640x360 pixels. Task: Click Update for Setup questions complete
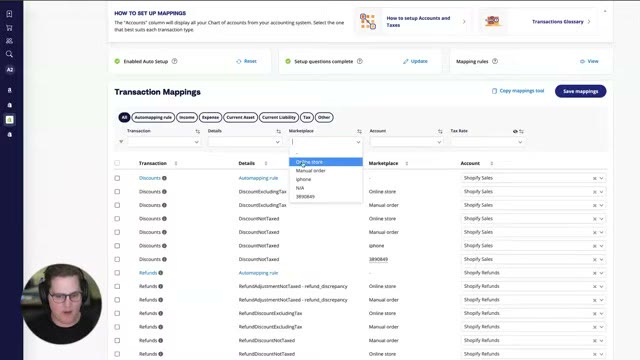416,61
